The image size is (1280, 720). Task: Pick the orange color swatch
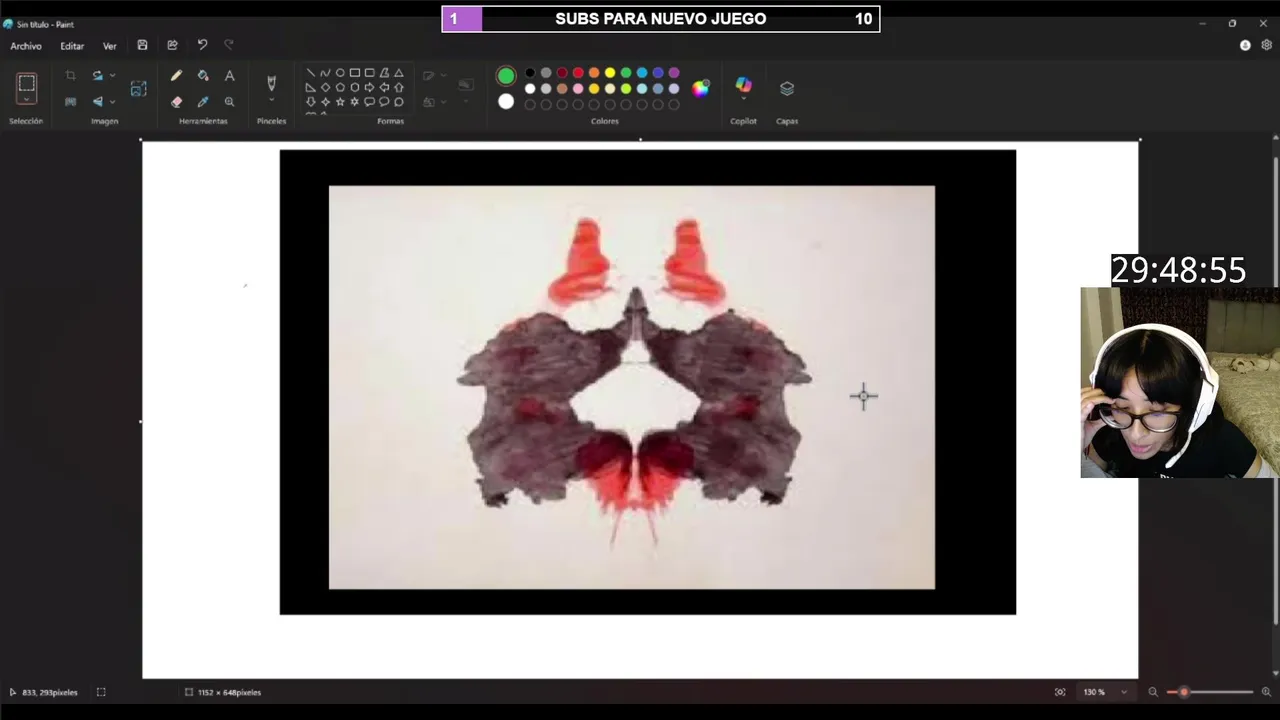point(594,73)
